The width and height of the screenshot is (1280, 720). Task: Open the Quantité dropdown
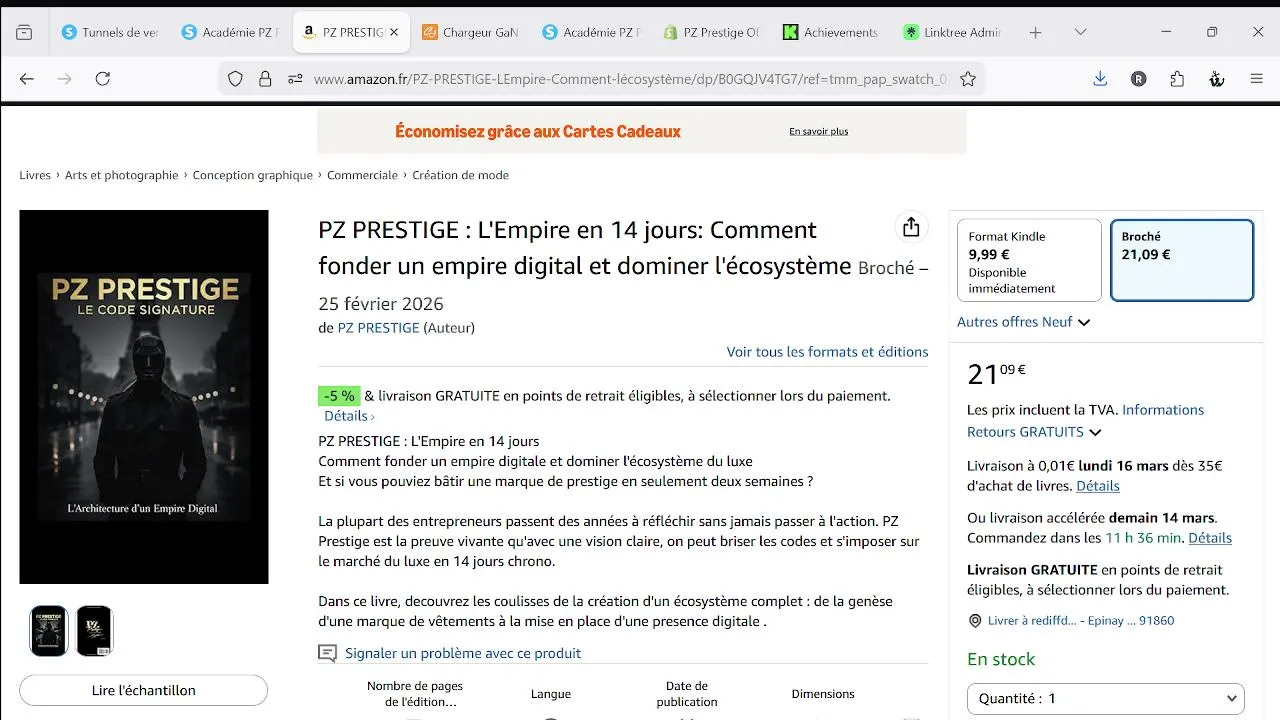[x=1105, y=698]
